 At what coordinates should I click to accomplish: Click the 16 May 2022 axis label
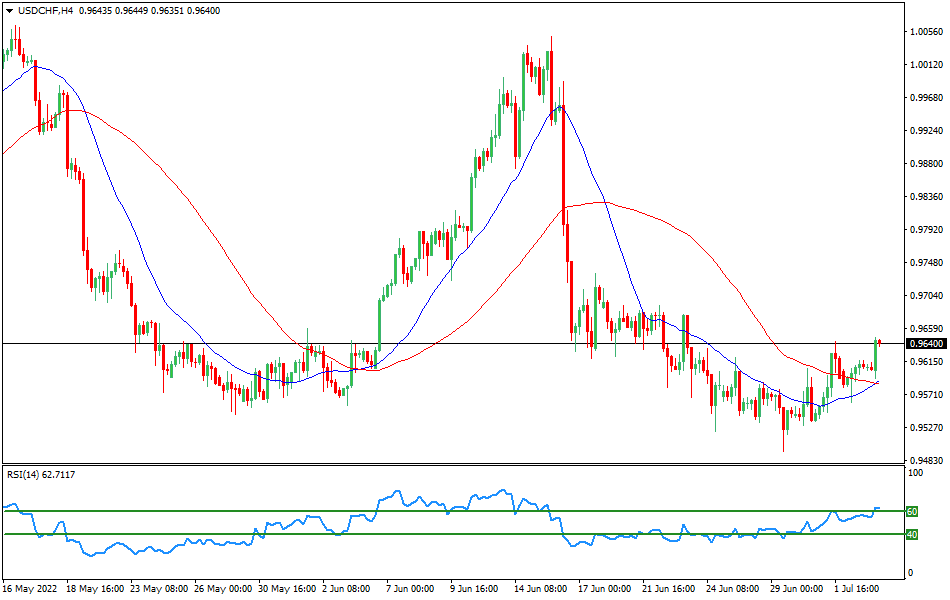[x=30, y=588]
